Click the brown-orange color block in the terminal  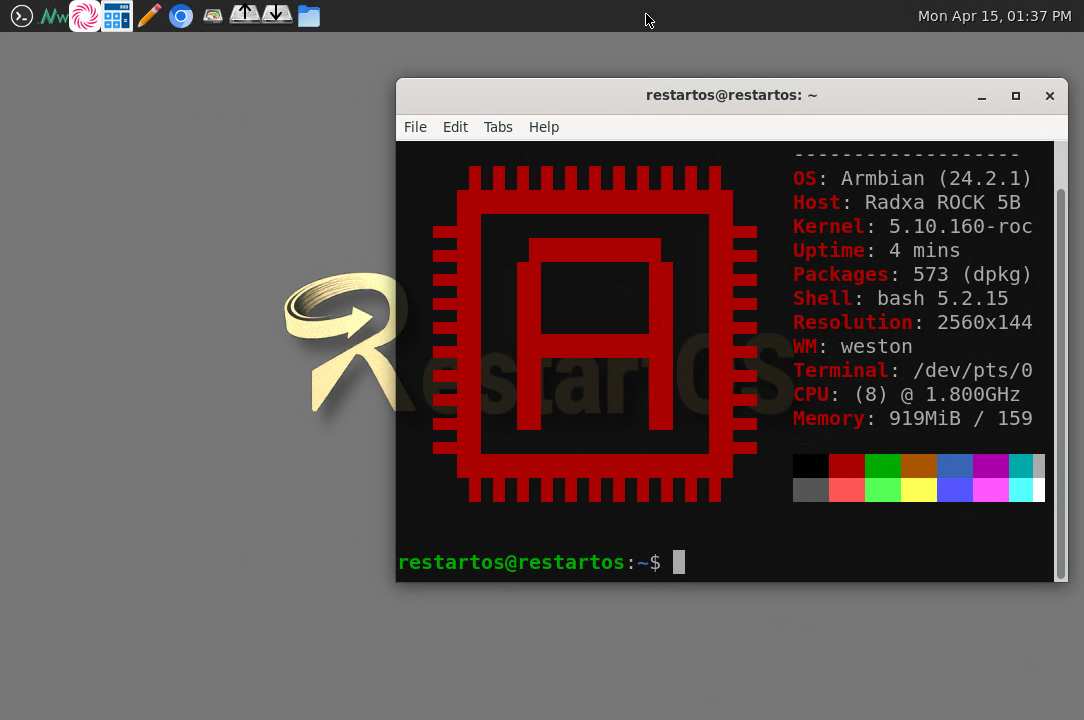coord(919,466)
